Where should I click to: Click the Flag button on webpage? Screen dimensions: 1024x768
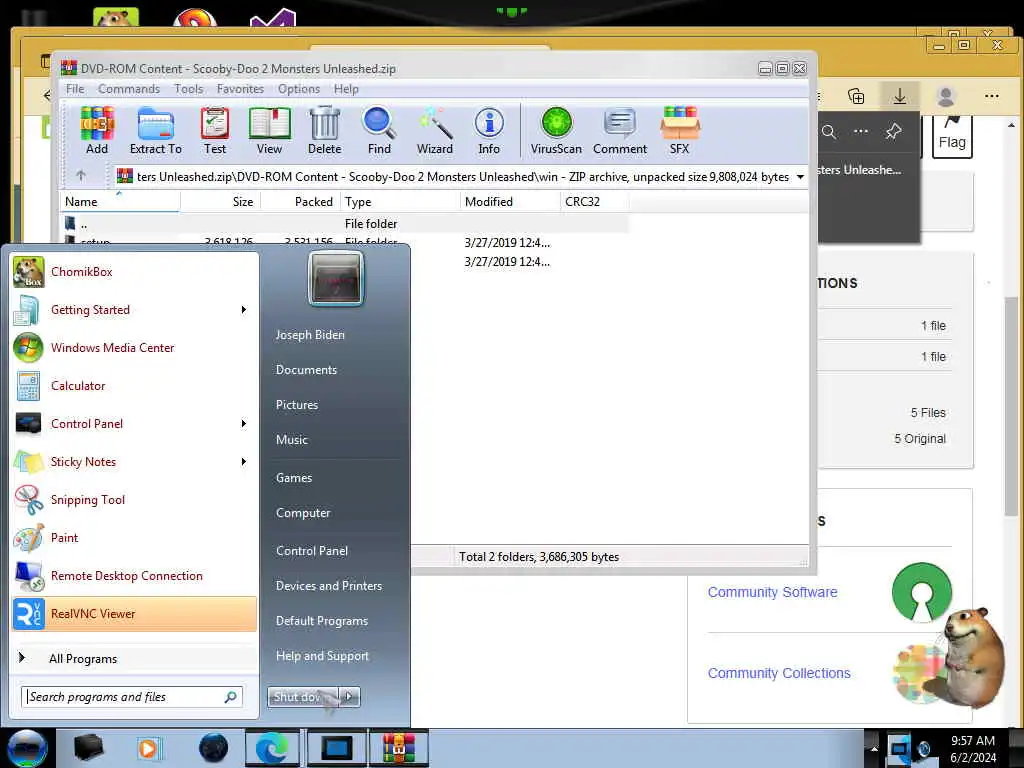pos(952,135)
